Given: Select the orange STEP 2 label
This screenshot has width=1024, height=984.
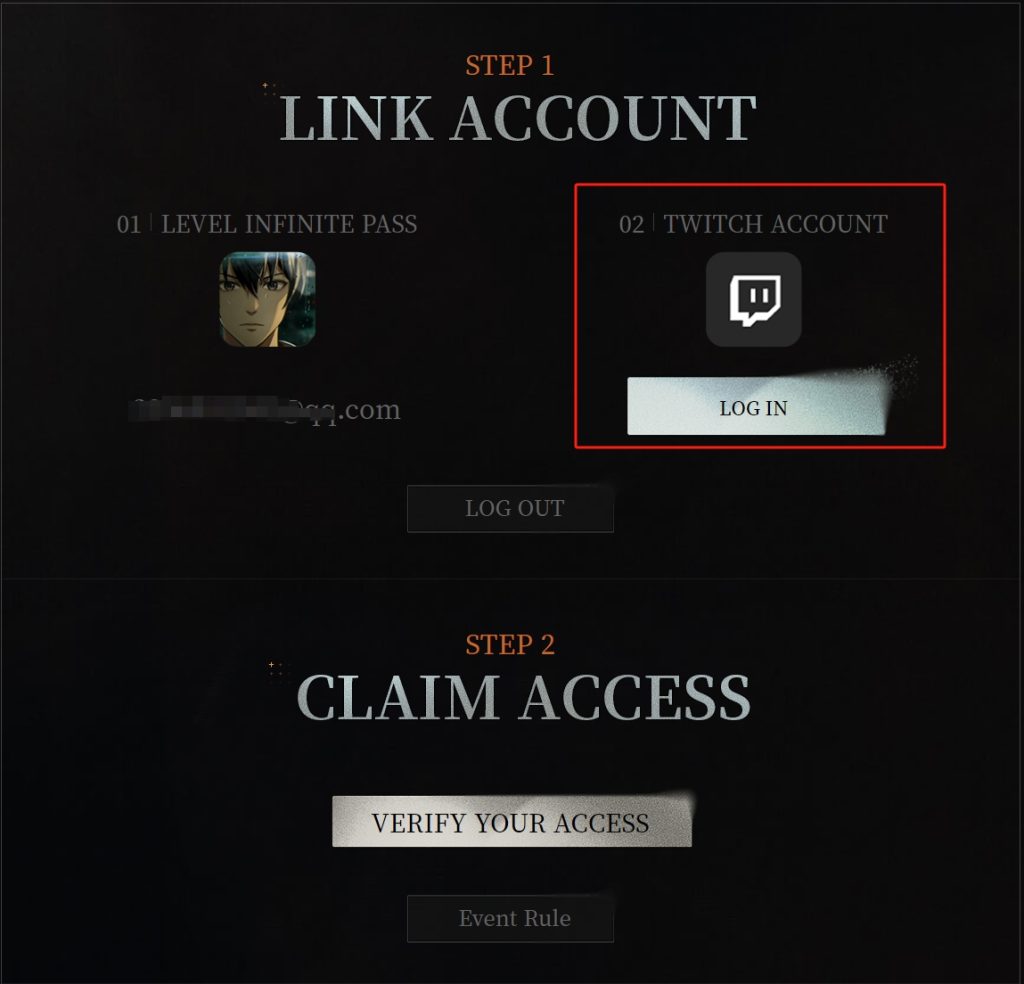Looking at the screenshot, I should [510, 644].
